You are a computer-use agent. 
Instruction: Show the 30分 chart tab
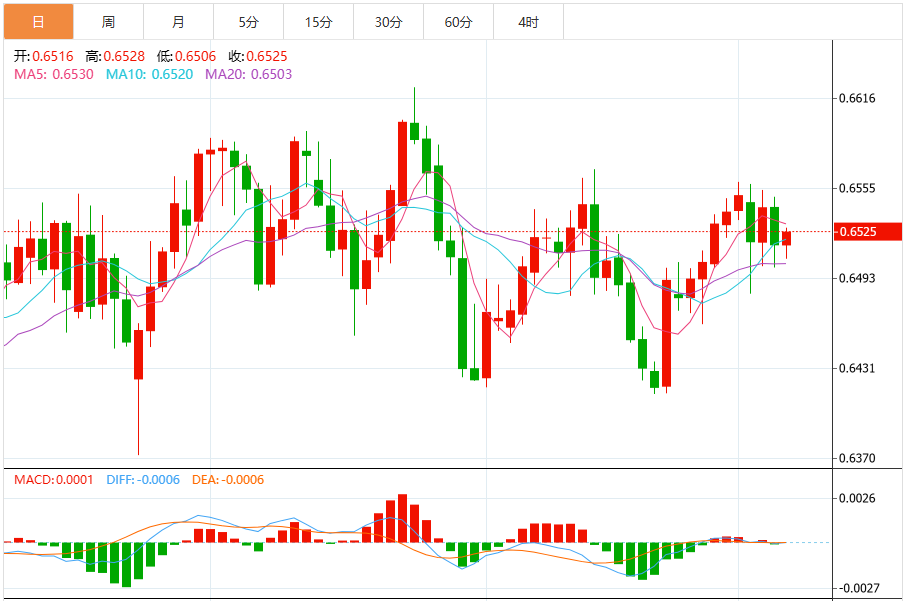tap(388, 22)
